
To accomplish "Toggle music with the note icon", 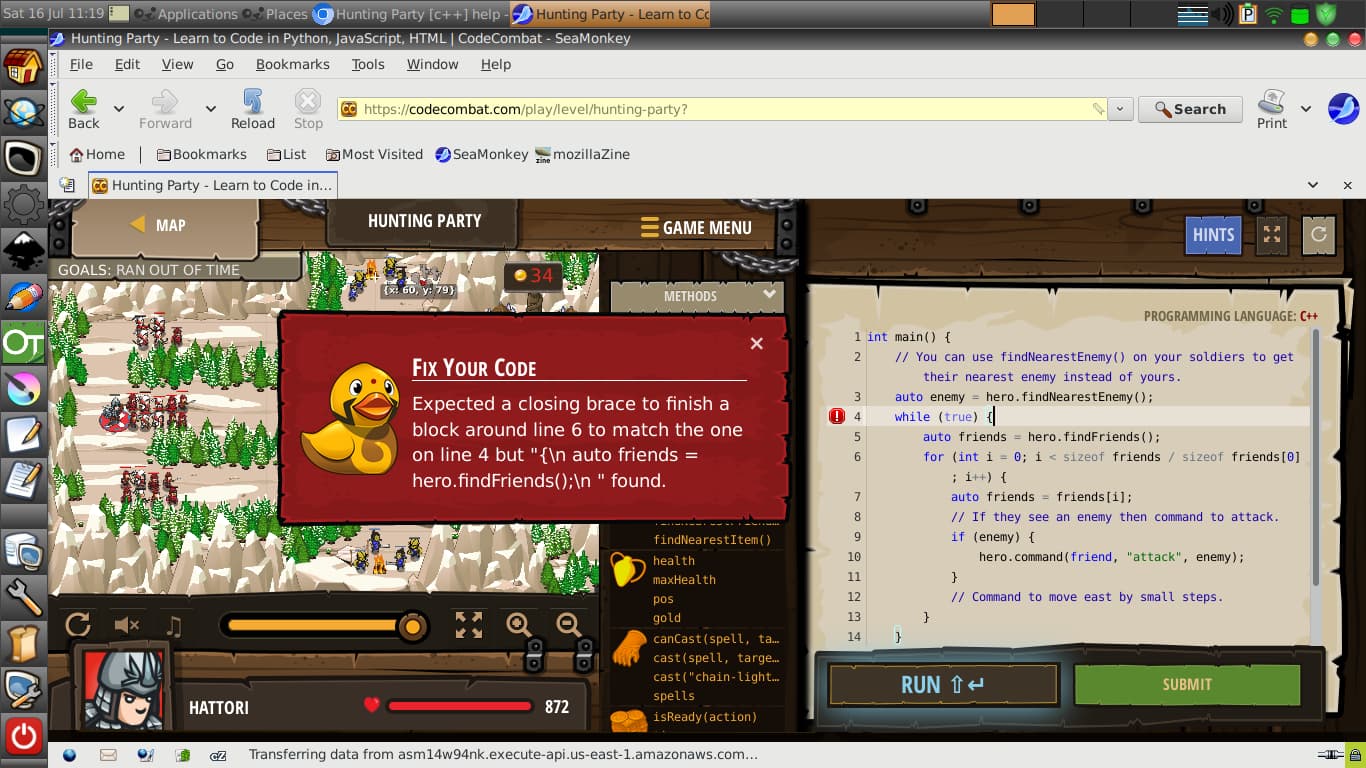I will 174,625.
